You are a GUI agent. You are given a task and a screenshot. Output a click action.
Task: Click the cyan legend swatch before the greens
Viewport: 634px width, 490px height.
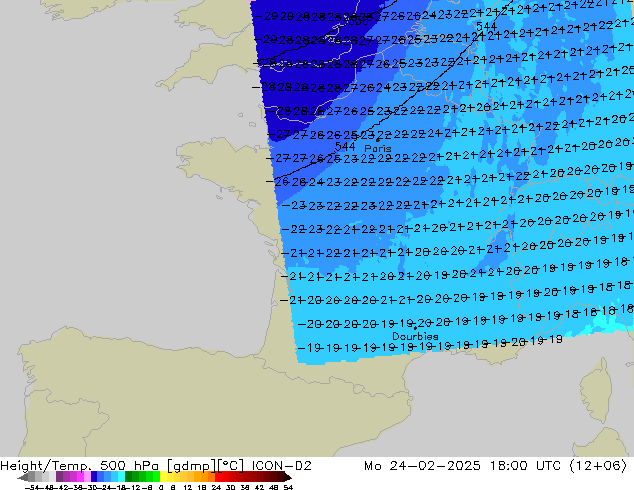pyautogui.click(x=122, y=477)
